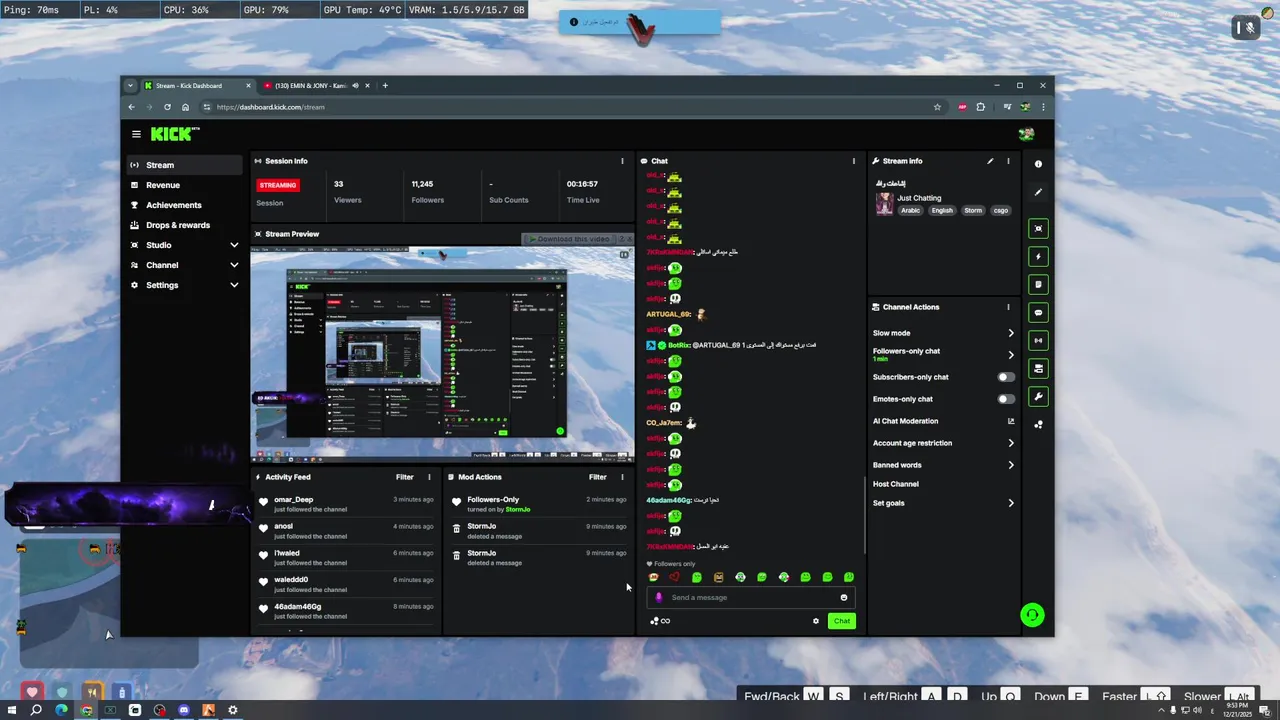This screenshot has width=1280, height=720.
Task: Go back in the browser
Action: 131,107
